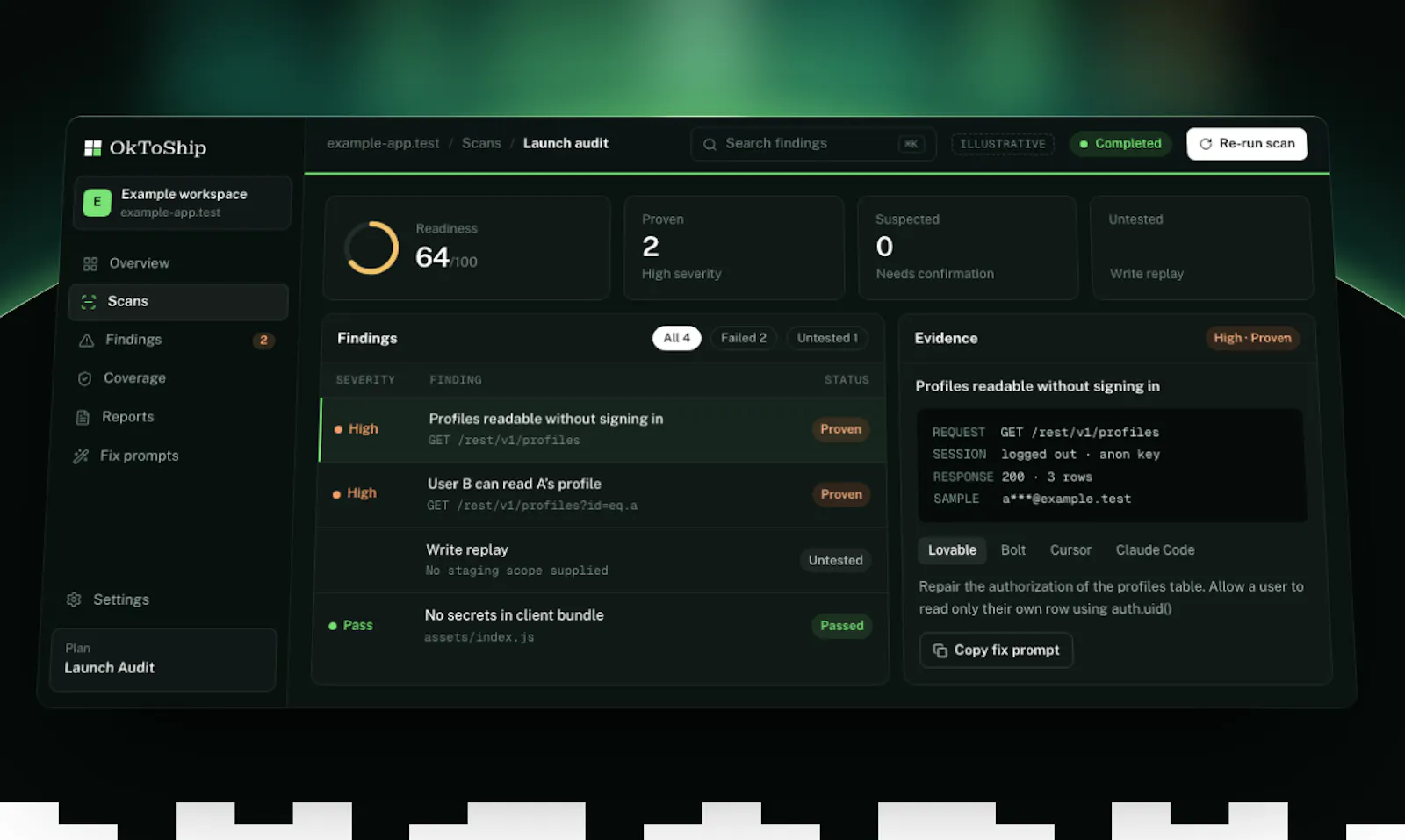Screen dimensions: 1405x840
Task: Click the Readiness progress ring
Action: click(x=371, y=248)
